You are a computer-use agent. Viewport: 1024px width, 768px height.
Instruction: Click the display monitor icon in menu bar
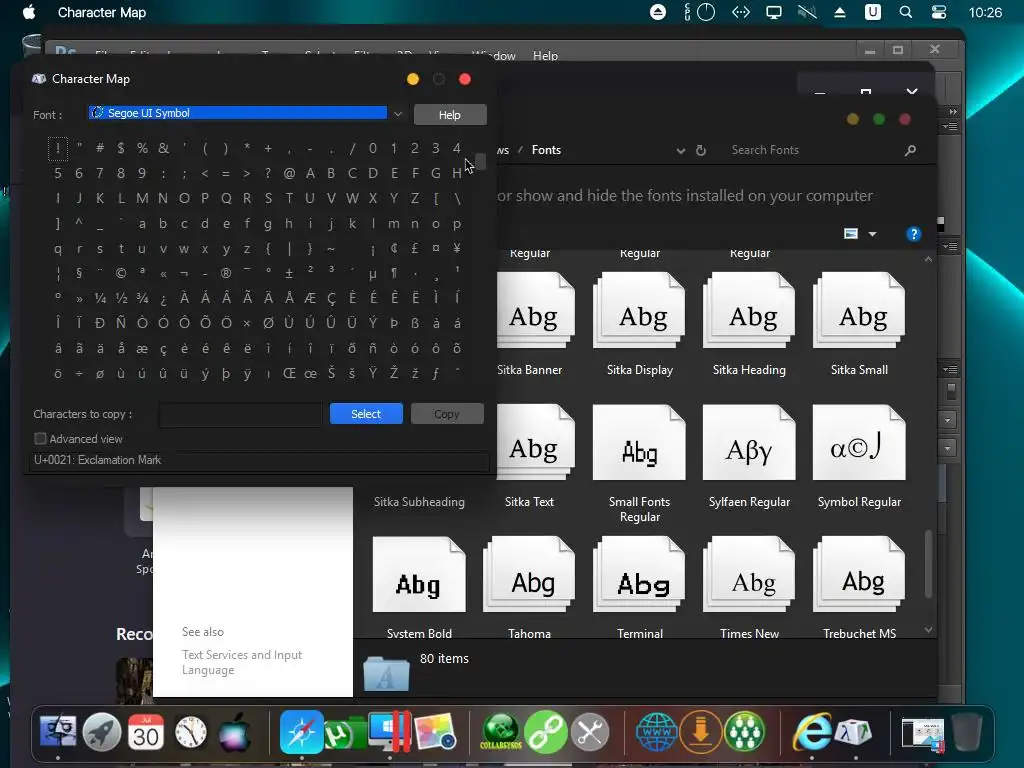tap(774, 12)
